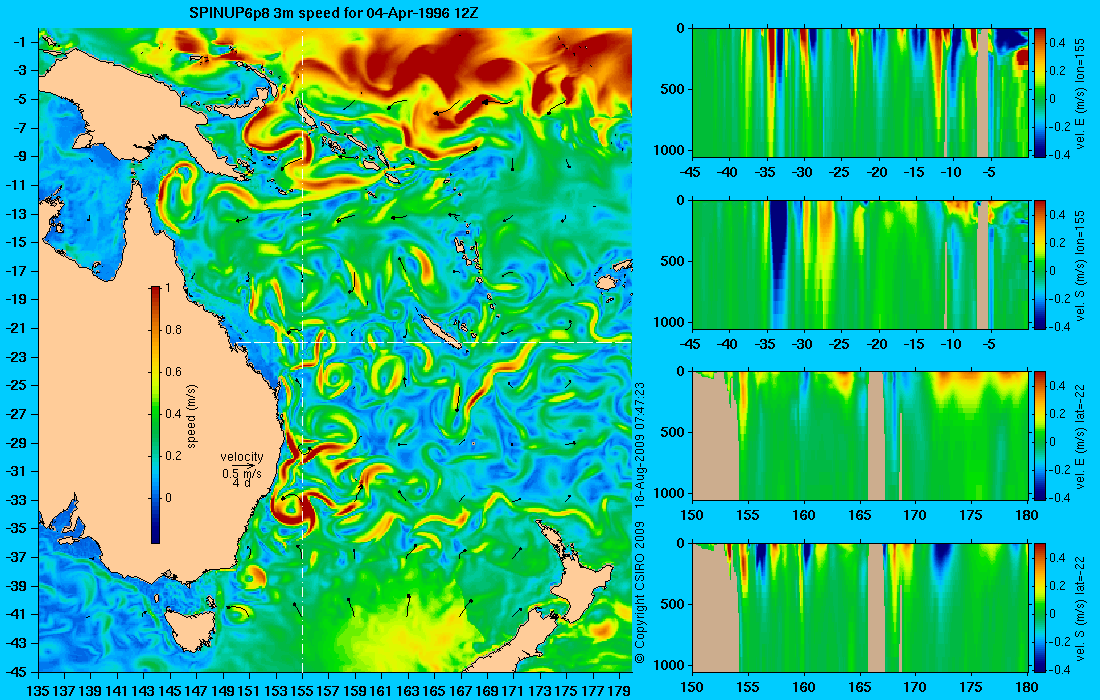The height and width of the screenshot is (700, 1100).
Task: Click the color bar labeled 'vel. S (m/s) lat=-22'
Action: pyautogui.click(x=1040, y=607)
